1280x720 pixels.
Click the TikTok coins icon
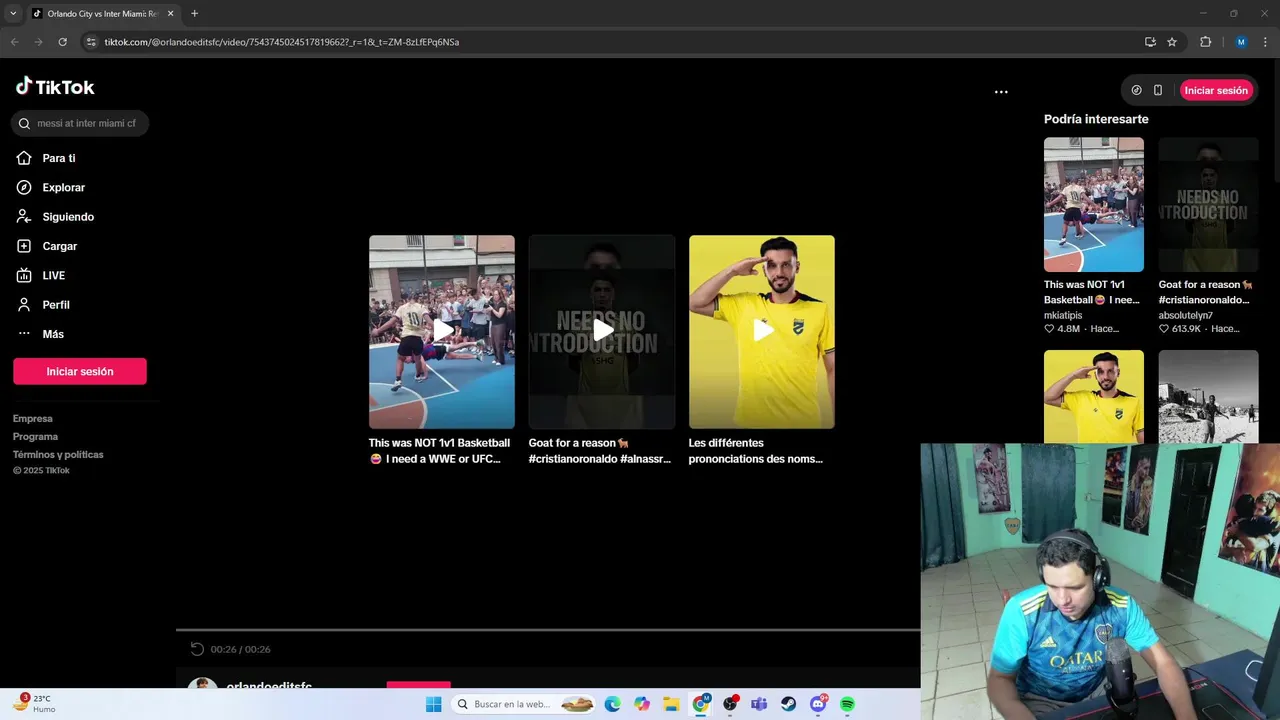click(1136, 90)
